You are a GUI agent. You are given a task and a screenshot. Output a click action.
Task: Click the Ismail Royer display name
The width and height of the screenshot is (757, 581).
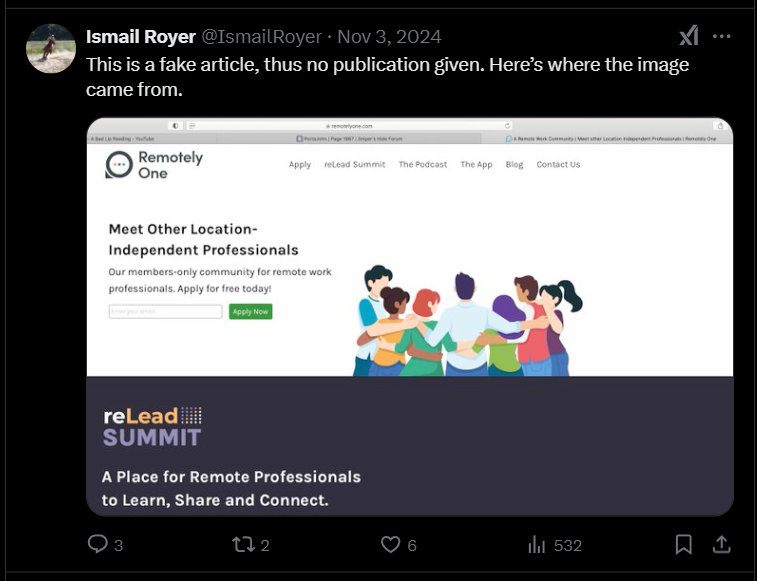coord(140,37)
